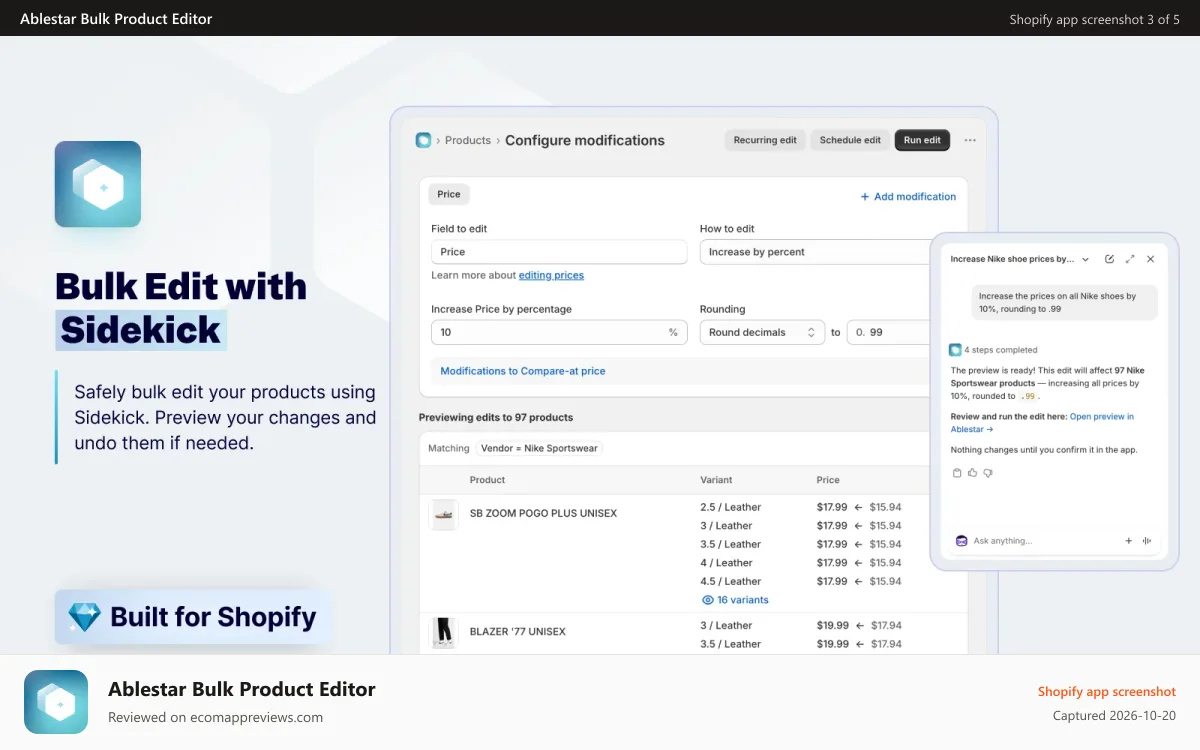Click the Price column header
The height and width of the screenshot is (750, 1200).
point(828,480)
